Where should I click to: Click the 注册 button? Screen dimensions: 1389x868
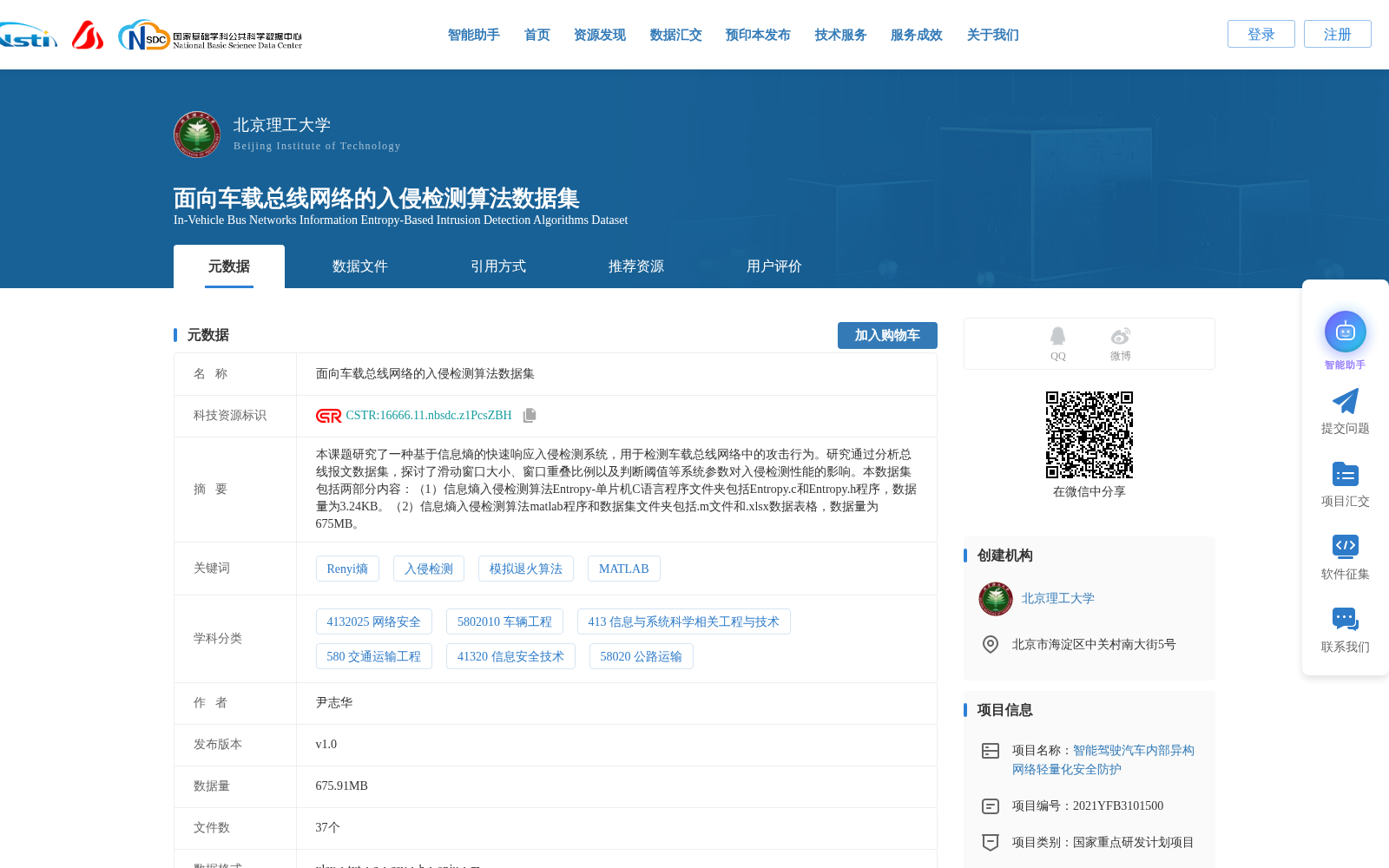click(1338, 34)
